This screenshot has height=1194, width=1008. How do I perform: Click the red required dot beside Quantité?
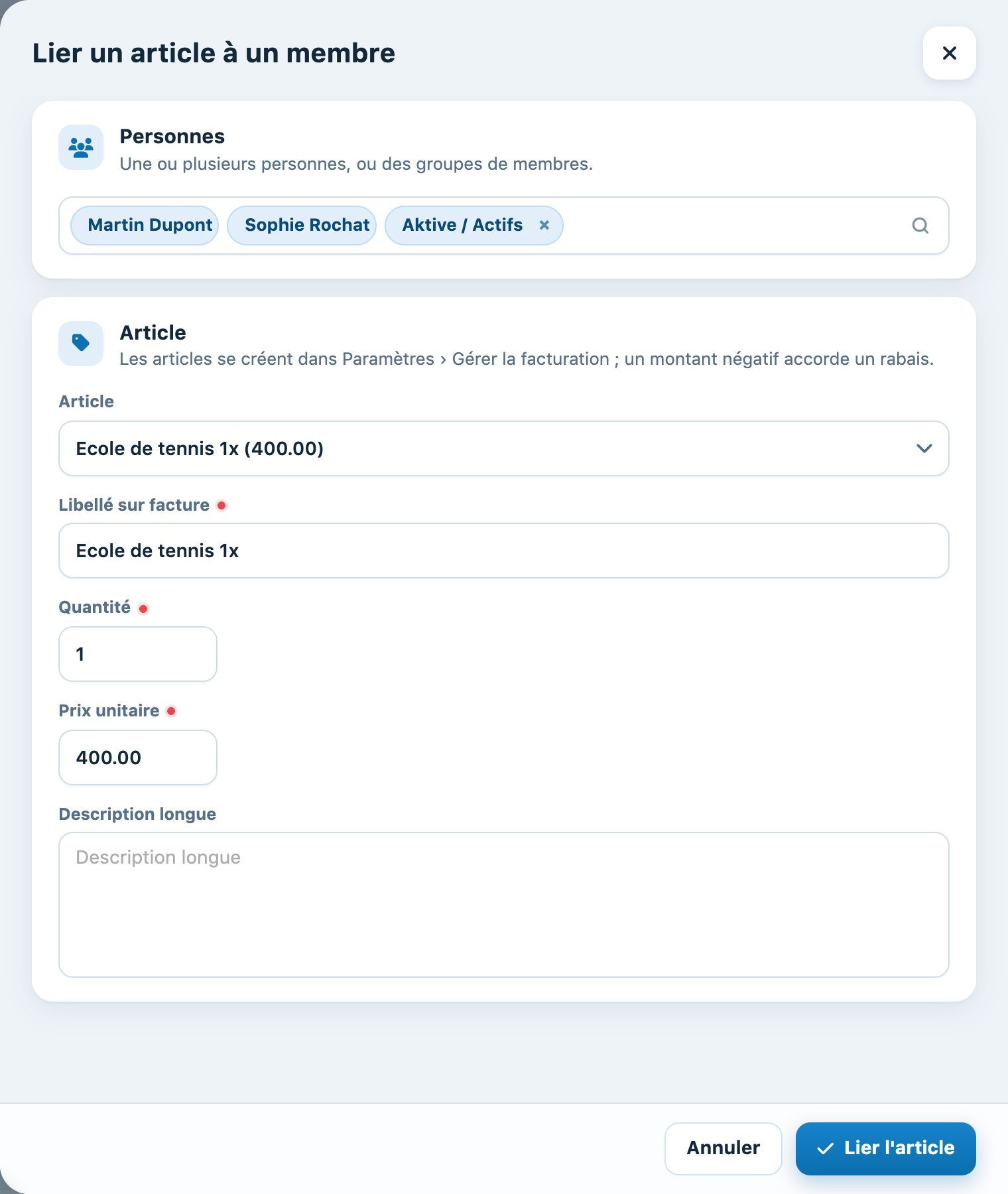(x=143, y=608)
